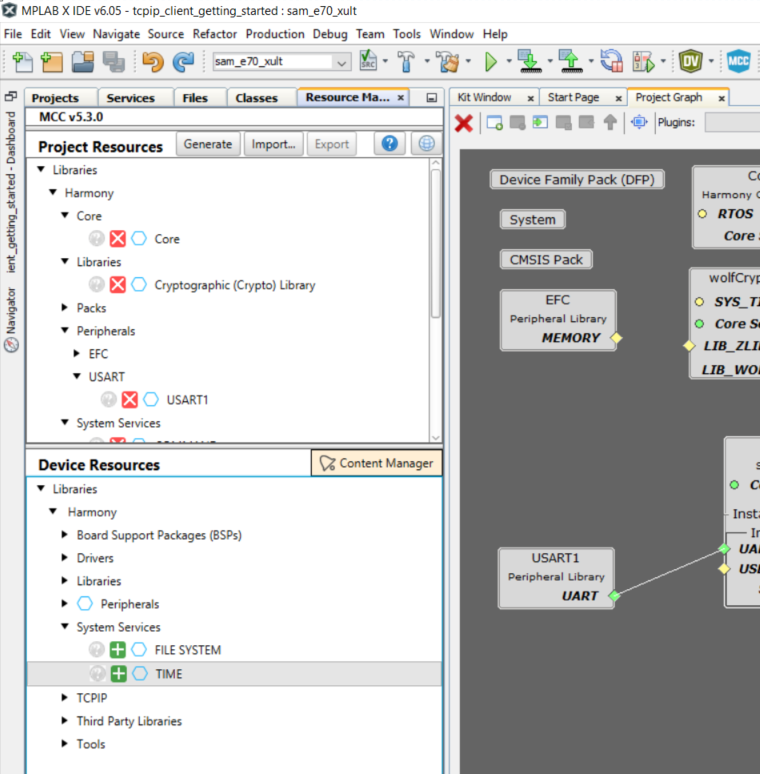The image size is (760, 774).
Task: Click the Export button
Action: [x=332, y=144]
